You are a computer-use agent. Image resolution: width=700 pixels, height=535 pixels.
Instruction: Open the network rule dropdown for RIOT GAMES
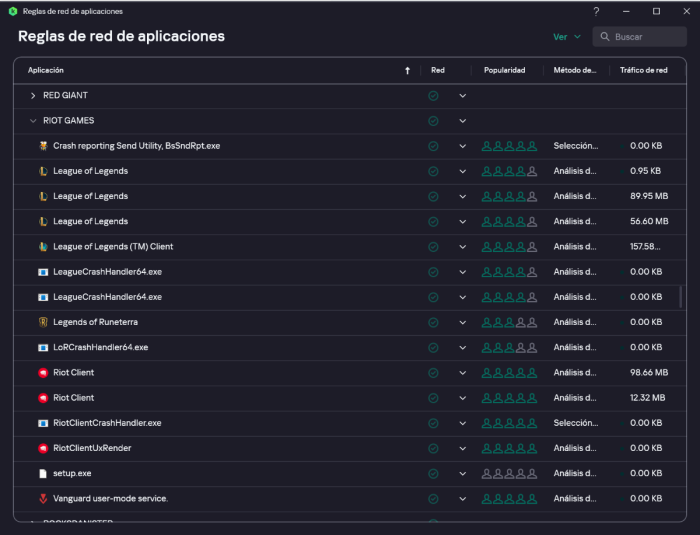462,121
